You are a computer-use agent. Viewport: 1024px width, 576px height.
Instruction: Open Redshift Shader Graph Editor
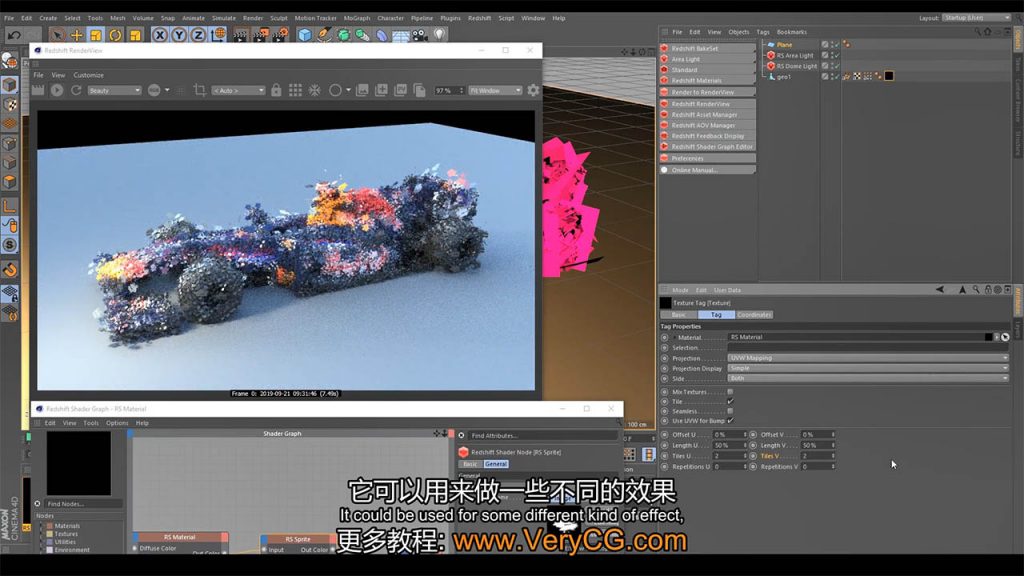pyautogui.click(x=707, y=147)
